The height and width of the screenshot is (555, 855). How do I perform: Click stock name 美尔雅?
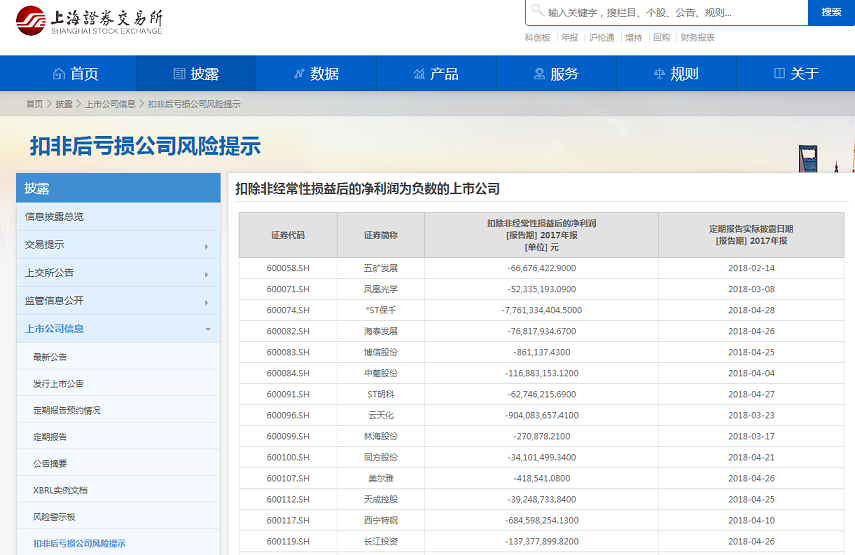tap(381, 478)
